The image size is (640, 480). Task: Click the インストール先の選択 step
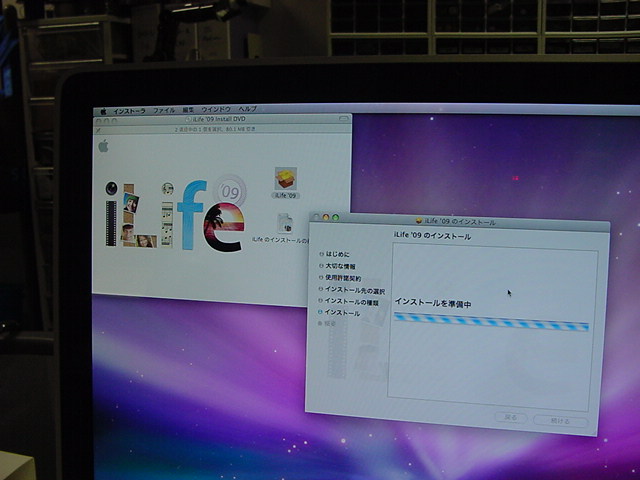click(x=352, y=290)
